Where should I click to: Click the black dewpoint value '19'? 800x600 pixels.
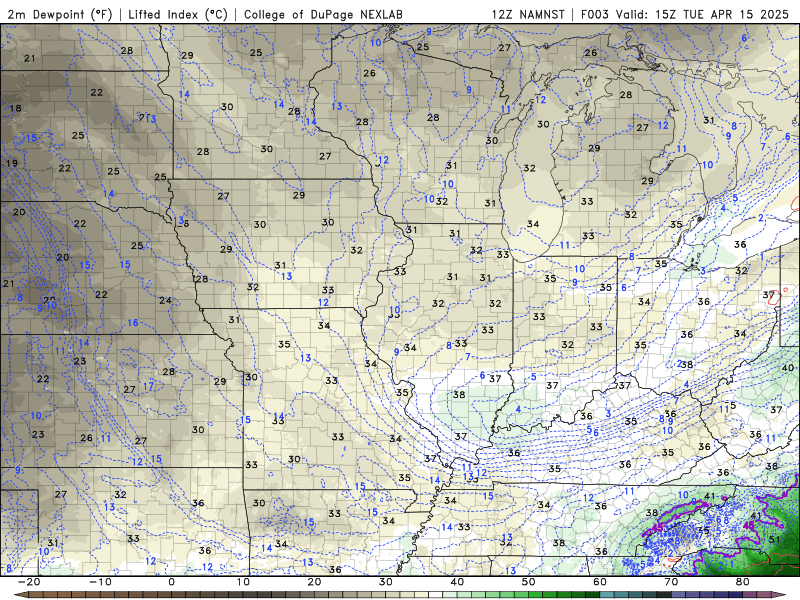(x=12, y=163)
